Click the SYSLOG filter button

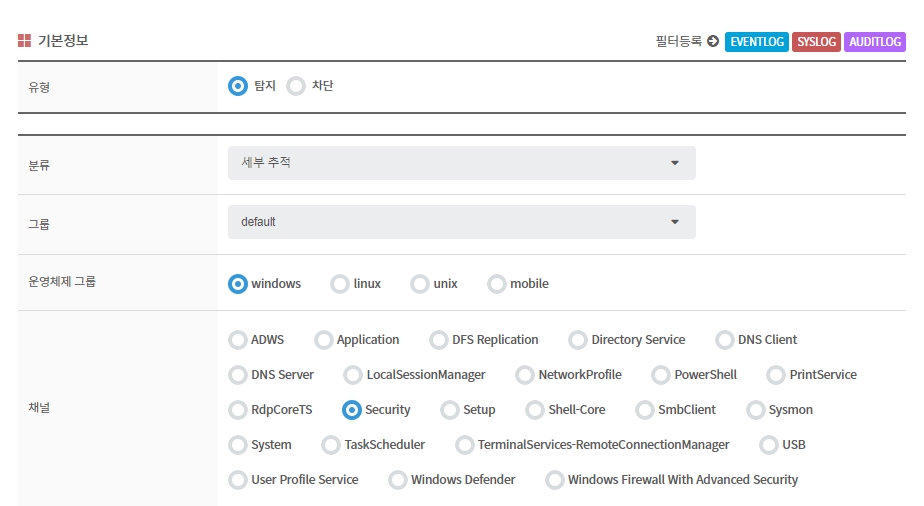[x=816, y=42]
